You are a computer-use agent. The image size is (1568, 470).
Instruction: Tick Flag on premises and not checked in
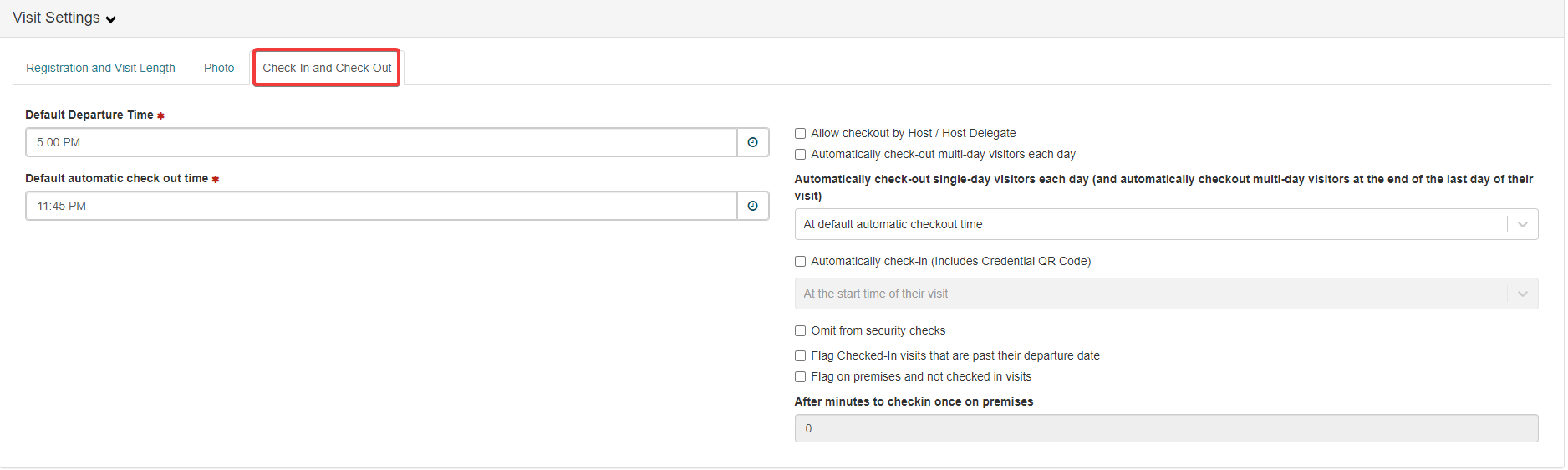[800, 376]
